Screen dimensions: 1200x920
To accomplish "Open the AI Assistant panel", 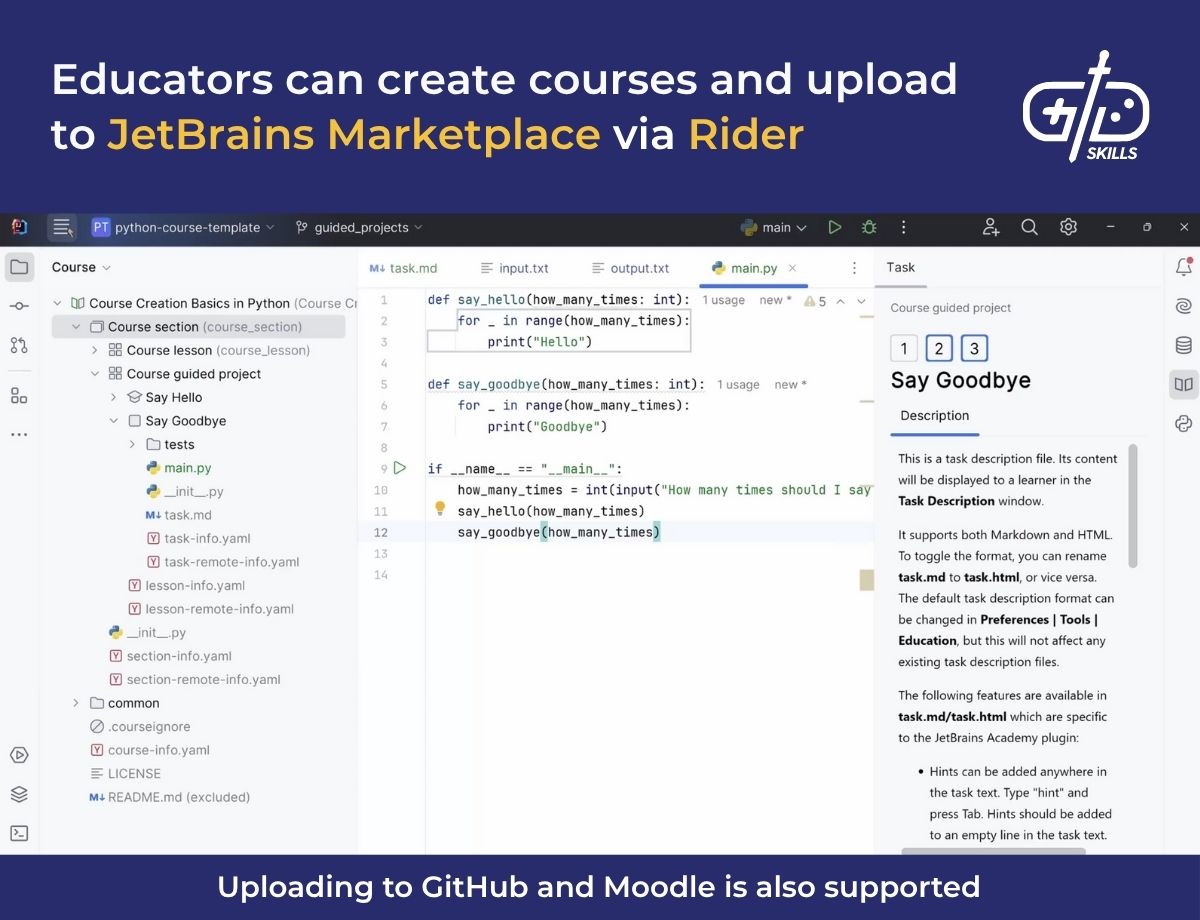I will click(1184, 306).
